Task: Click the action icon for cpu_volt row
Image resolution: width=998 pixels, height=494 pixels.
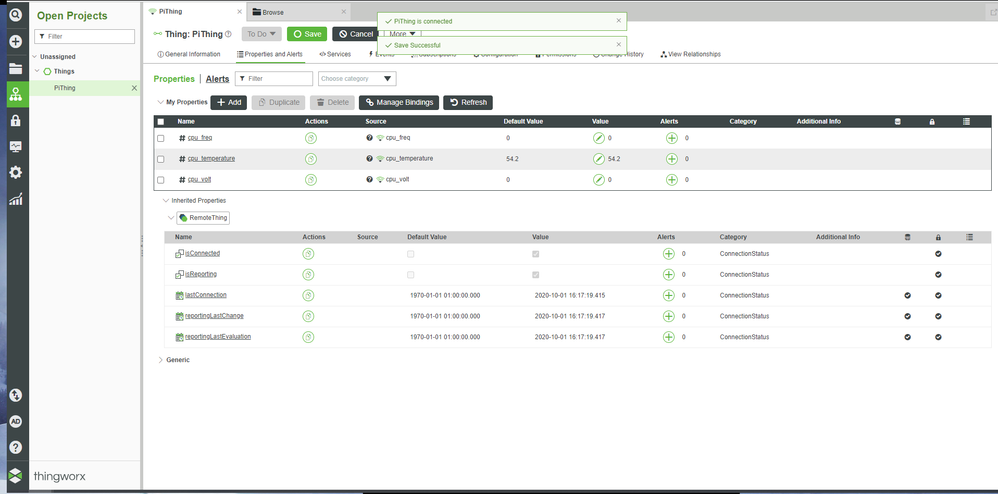Action: click(x=311, y=180)
